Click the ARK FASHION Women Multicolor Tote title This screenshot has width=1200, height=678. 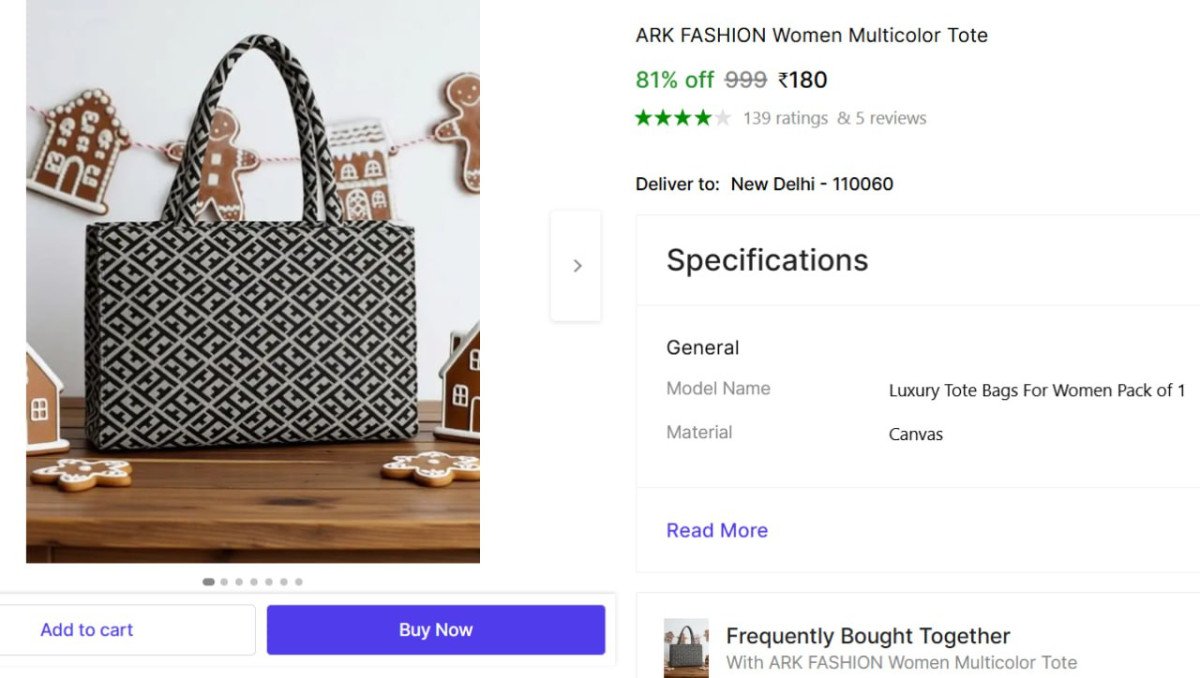pos(811,35)
